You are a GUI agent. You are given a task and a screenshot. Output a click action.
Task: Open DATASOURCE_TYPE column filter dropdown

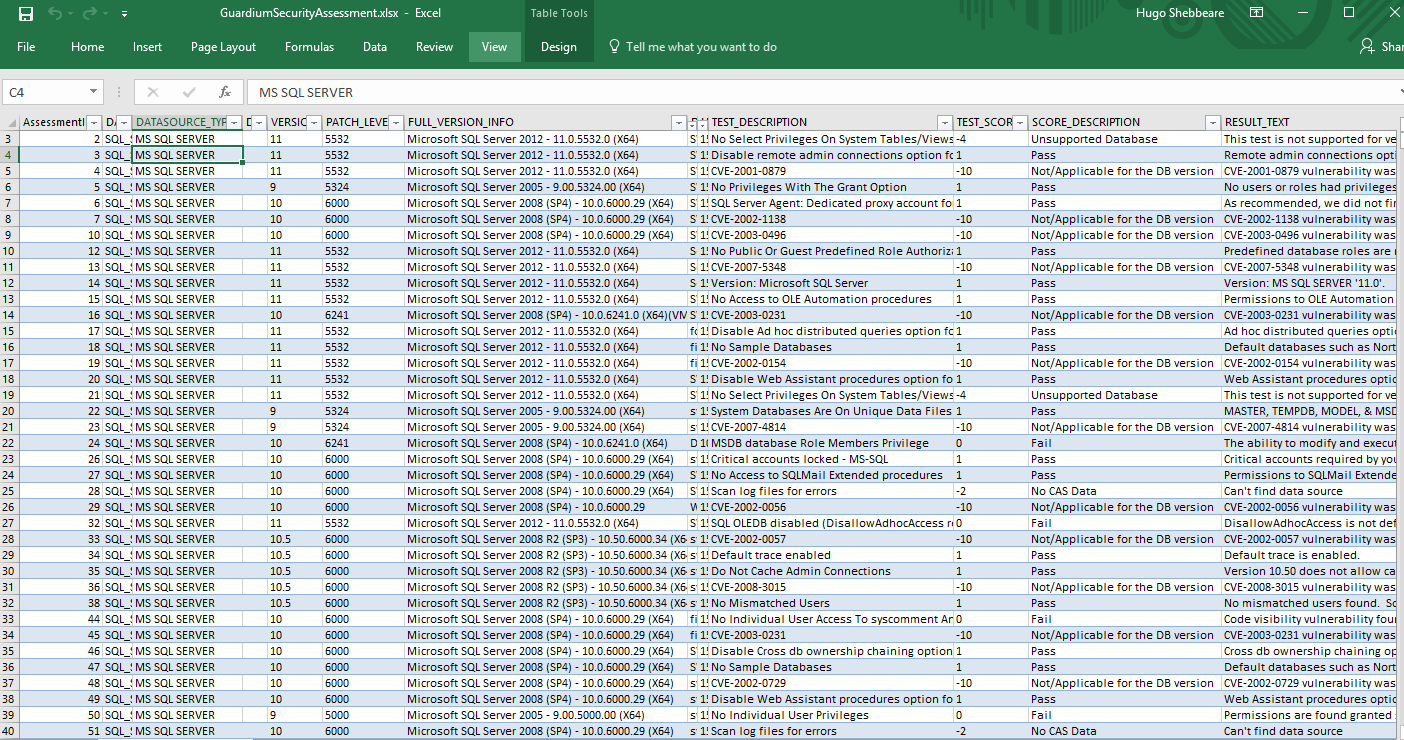pos(234,122)
